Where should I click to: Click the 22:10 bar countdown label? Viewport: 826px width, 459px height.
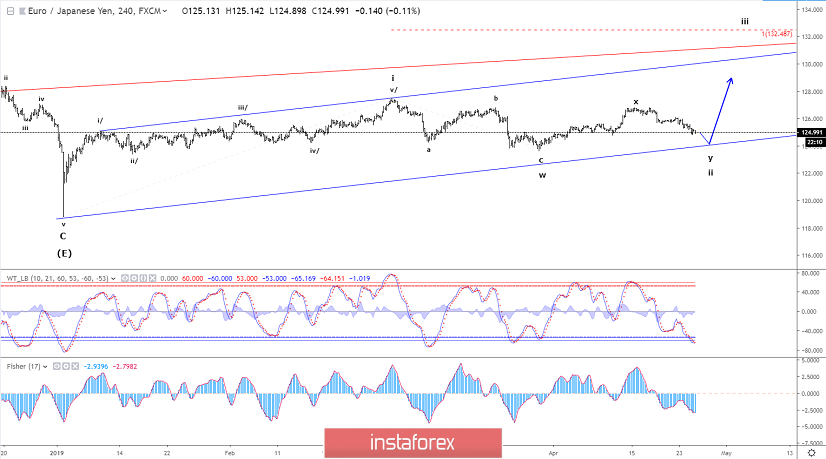(815, 142)
